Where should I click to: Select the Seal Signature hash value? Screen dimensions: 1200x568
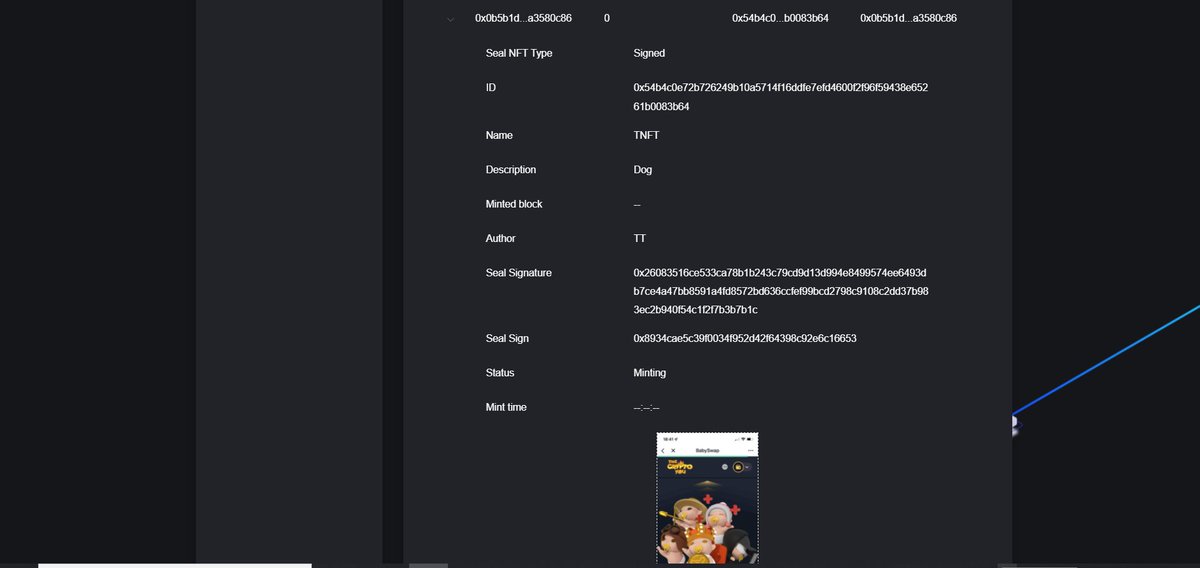(781, 291)
